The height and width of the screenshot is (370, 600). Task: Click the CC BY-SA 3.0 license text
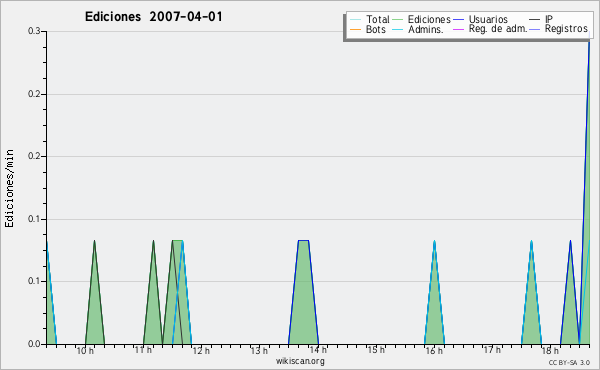point(569,362)
